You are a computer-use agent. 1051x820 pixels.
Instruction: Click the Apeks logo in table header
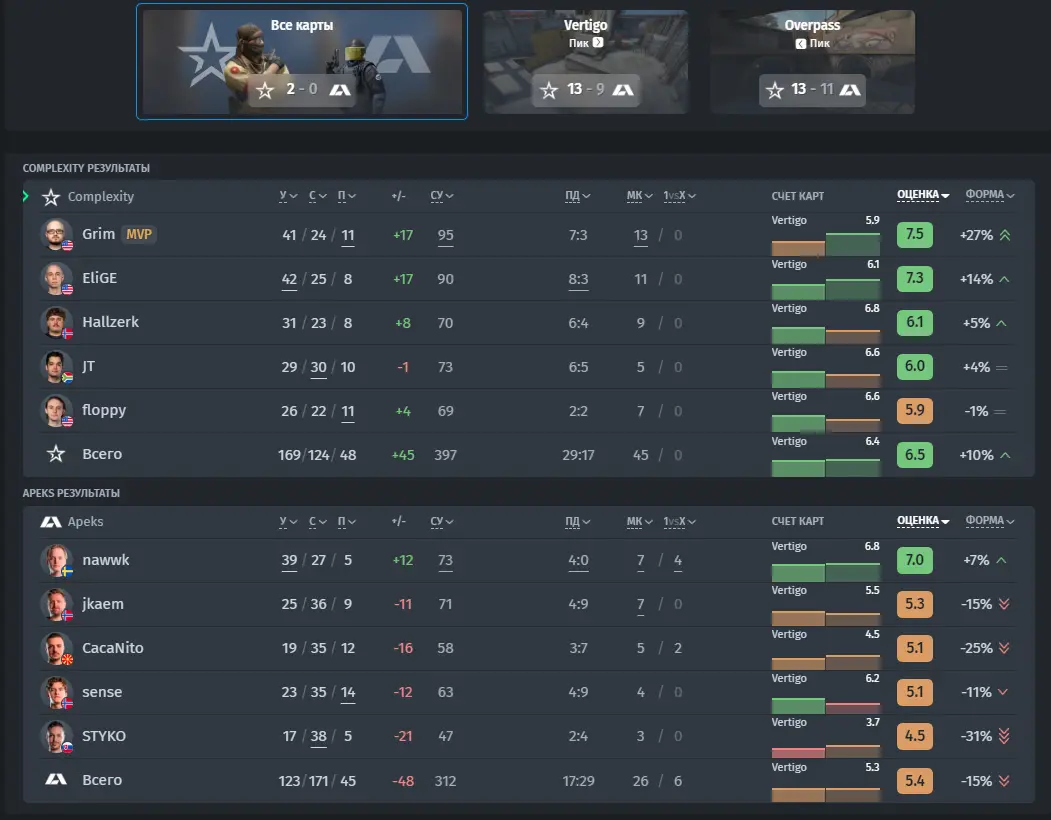pos(51,522)
